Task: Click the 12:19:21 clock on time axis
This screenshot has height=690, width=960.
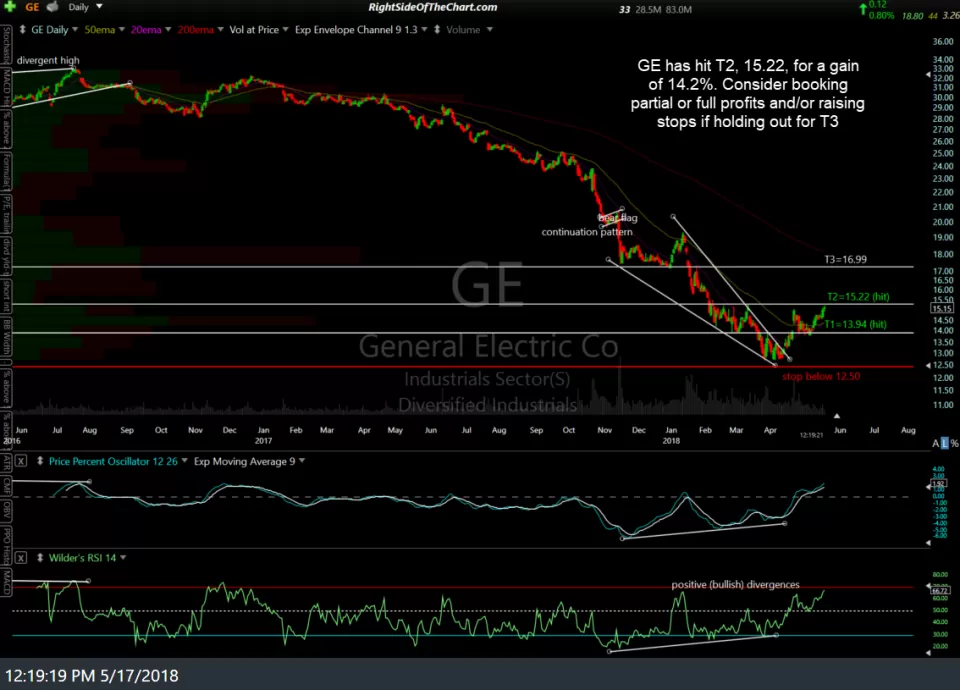Action: pyautogui.click(x=811, y=435)
